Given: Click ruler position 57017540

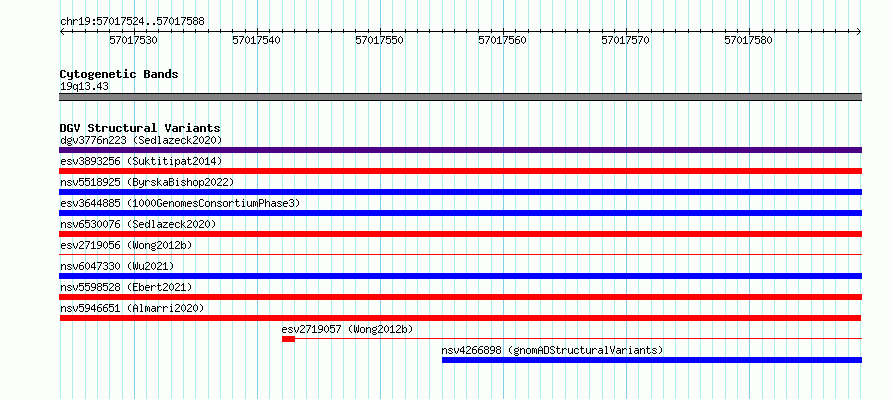Looking at the screenshot, I should pyautogui.click(x=257, y=40).
